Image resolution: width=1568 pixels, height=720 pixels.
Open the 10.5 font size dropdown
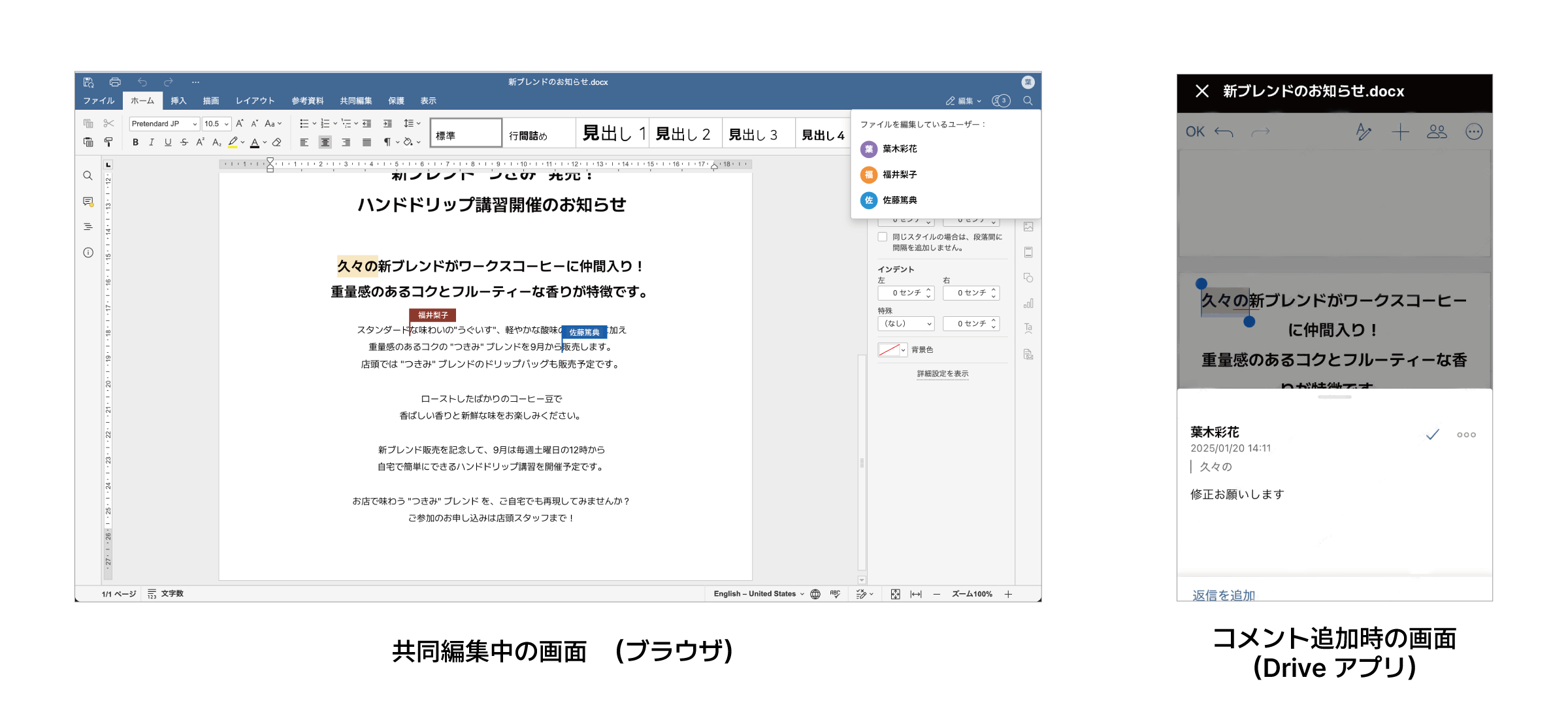point(217,123)
